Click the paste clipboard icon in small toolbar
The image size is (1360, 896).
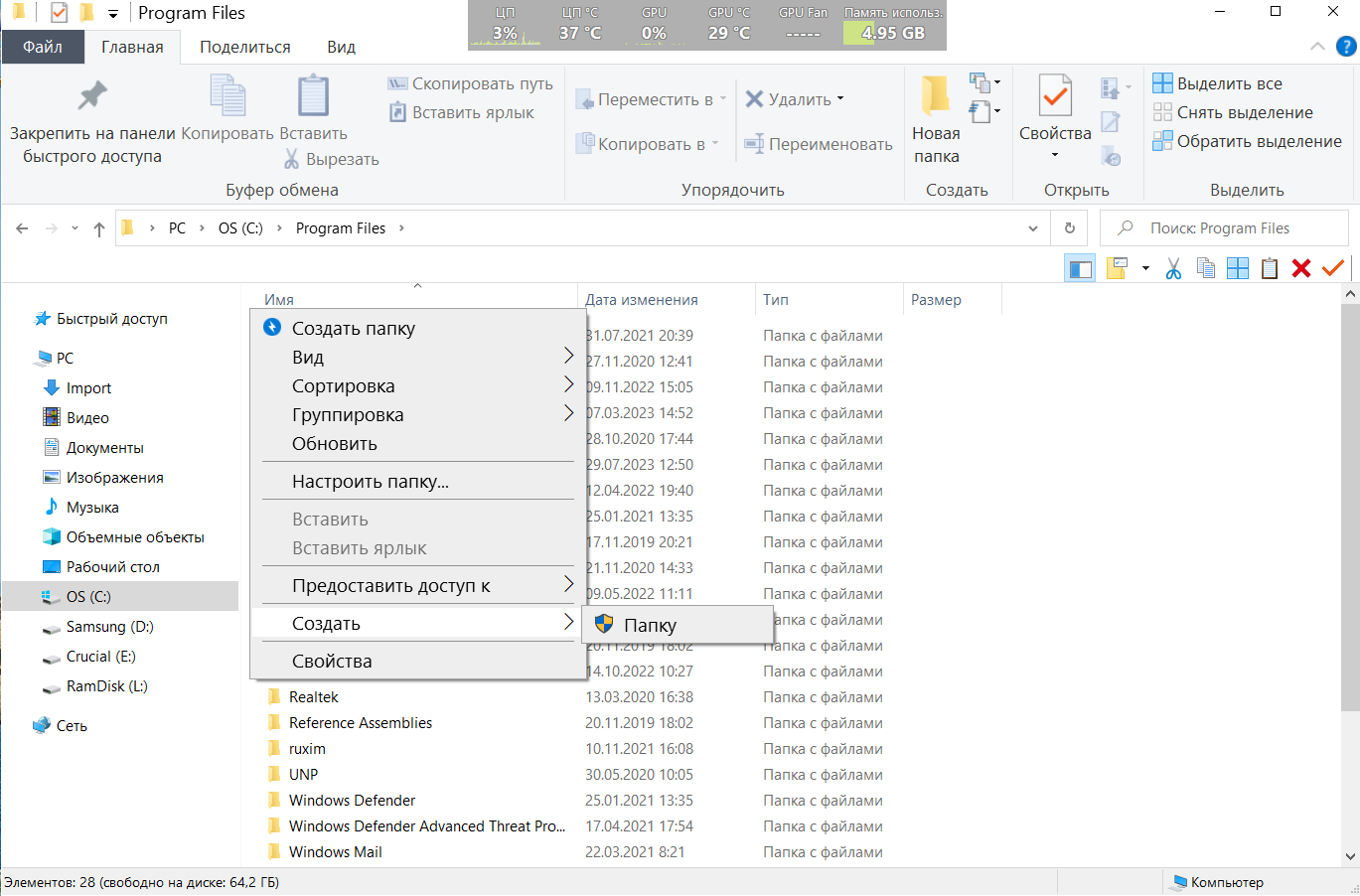point(1270,268)
